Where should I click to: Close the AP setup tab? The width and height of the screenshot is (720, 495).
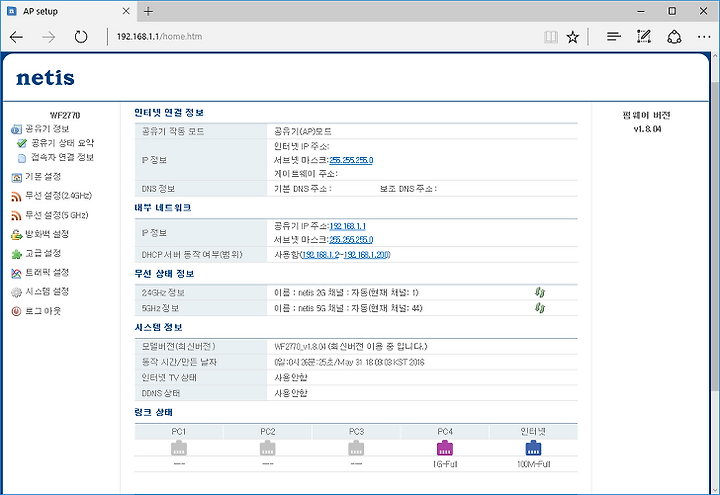(x=126, y=11)
